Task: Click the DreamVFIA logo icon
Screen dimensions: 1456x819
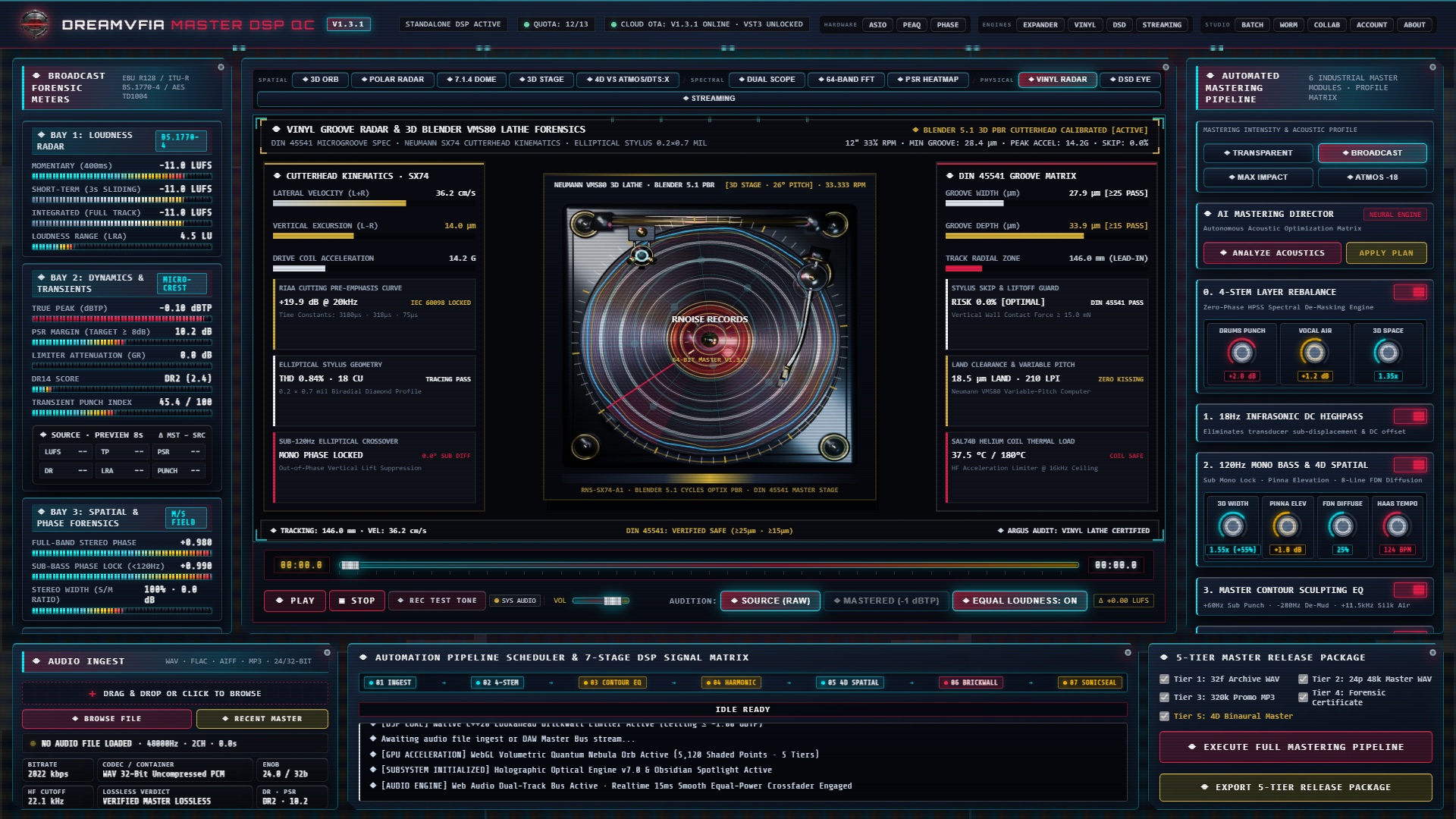Action: [35, 24]
